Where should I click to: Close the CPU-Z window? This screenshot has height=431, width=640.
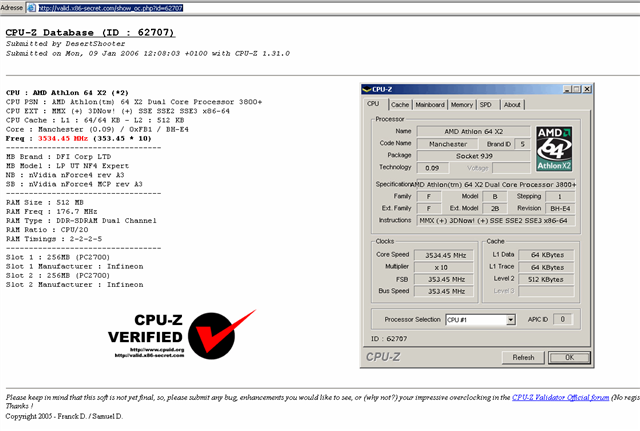coord(587,89)
